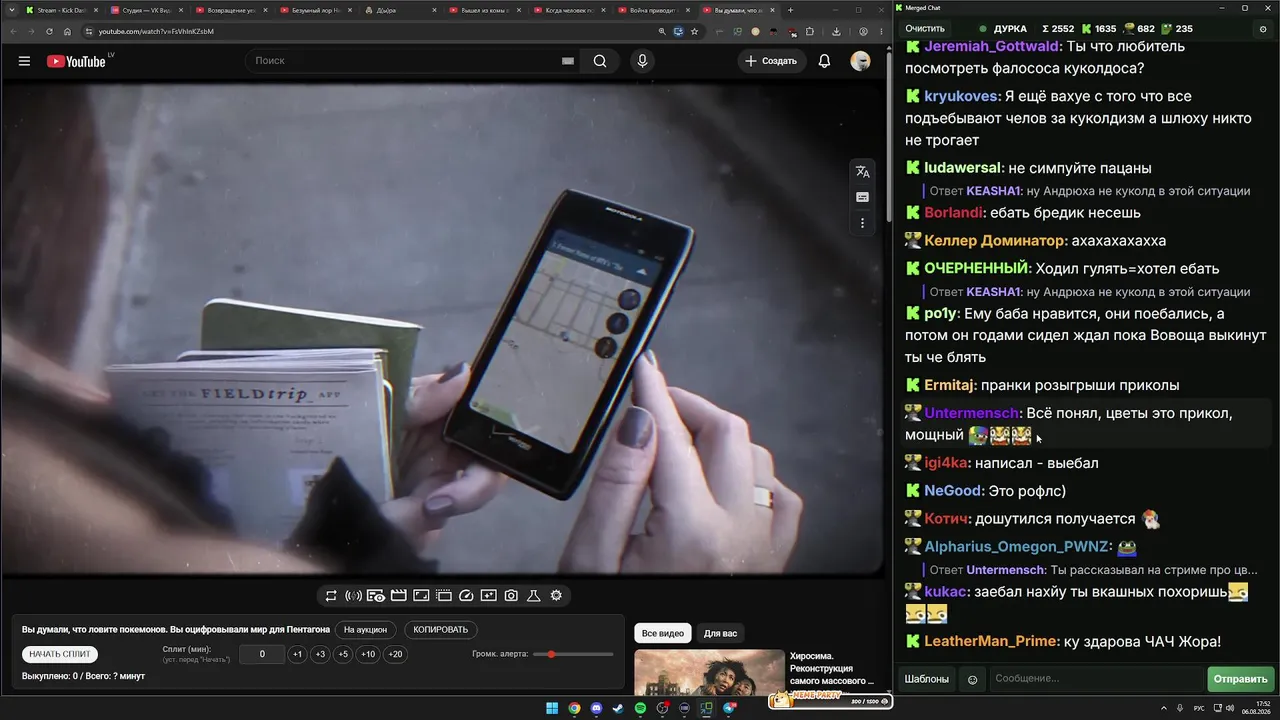The image size is (1280, 720).
Task: Open the YouTube hamburger guide menu
Action: 24,61
